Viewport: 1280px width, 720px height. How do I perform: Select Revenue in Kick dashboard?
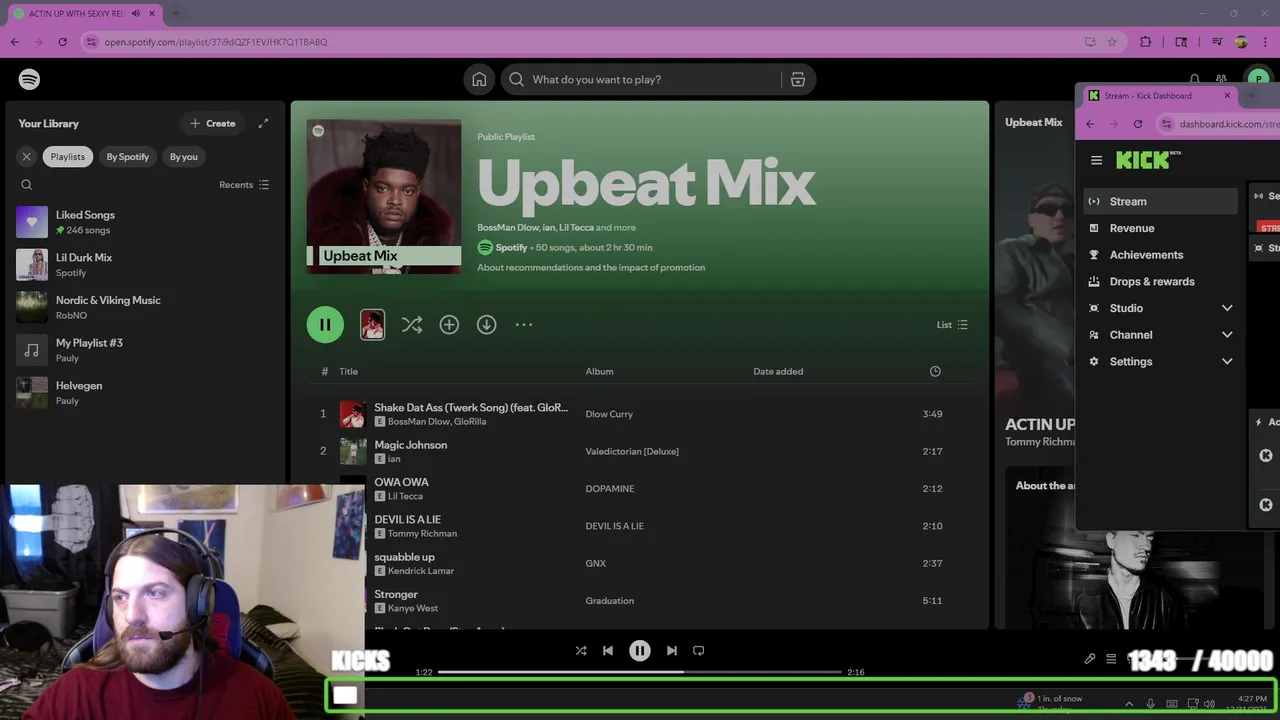click(x=1161, y=228)
